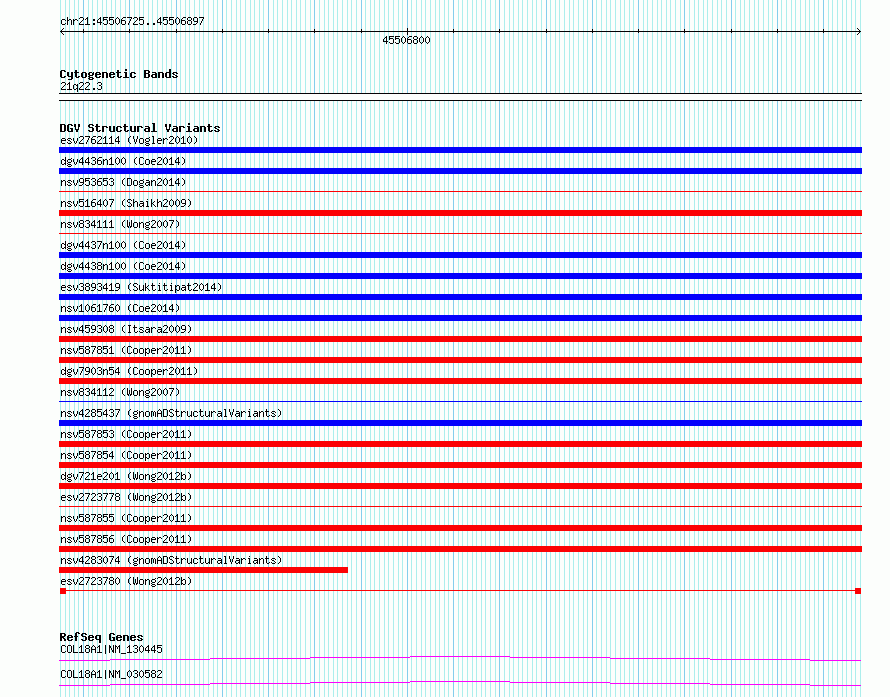Click the nsv587856 (Cooper2011) label

click(x=126, y=539)
